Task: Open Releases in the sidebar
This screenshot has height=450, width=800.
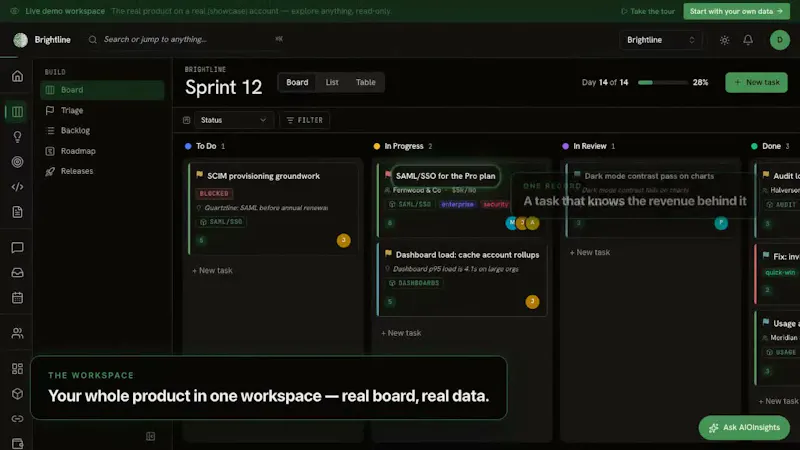Action: coord(102,171)
